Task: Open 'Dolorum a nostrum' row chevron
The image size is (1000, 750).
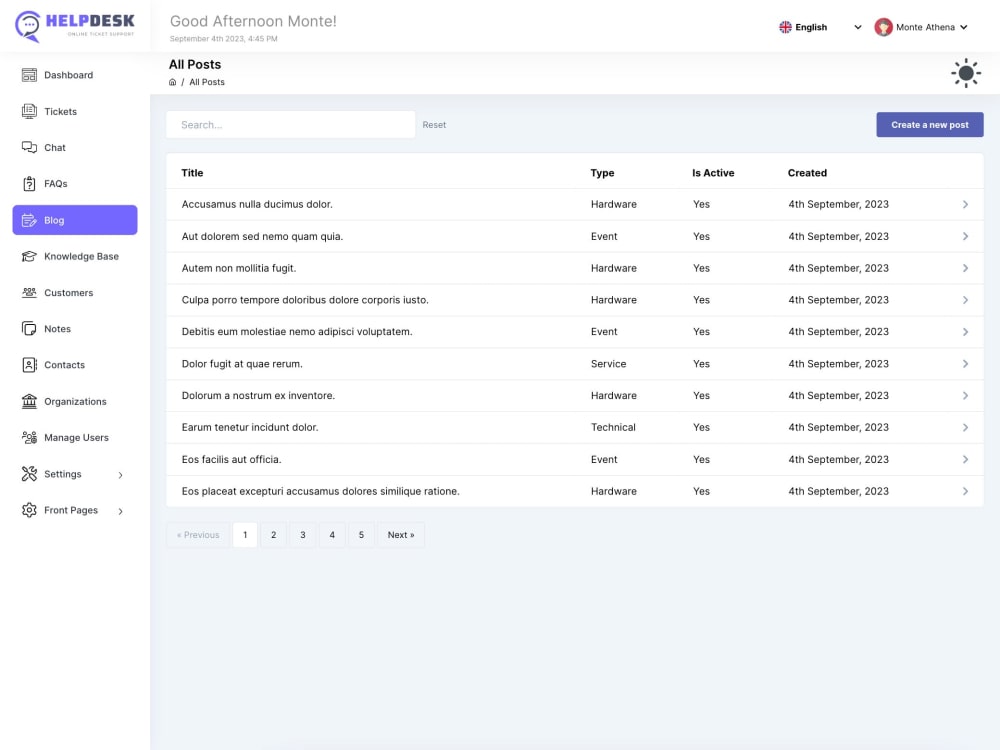Action: click(x=965, y=395)
